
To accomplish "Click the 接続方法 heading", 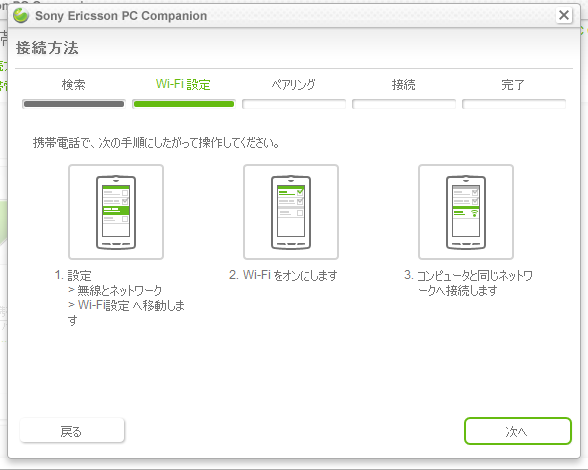I will coord(47,48).
